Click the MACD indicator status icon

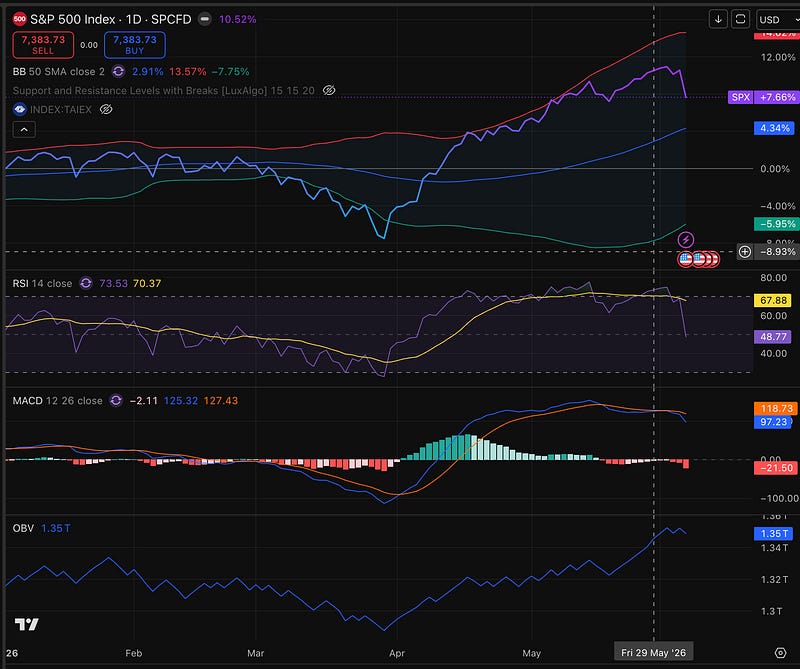[116, 401]
